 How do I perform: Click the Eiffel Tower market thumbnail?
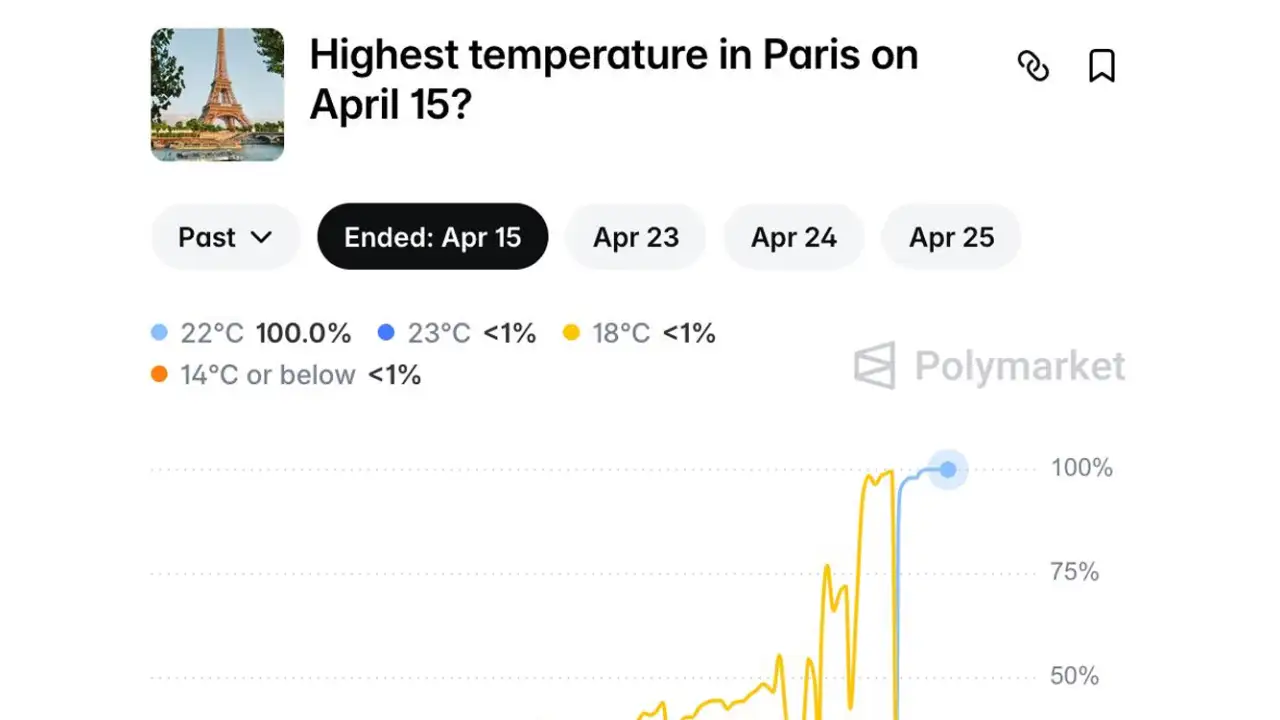pos(217,94)
